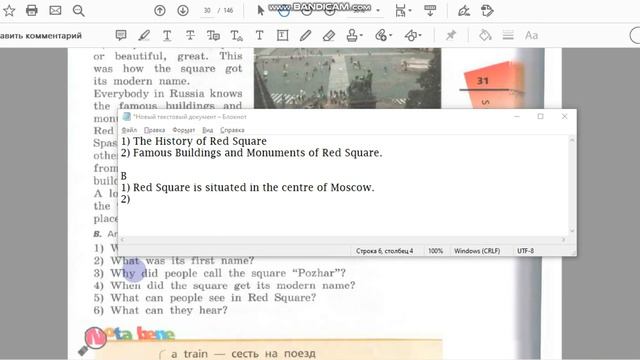Screen dimensions: 640x360
Task: Place cursor on the lone 'B' line in Notepad
Action: 124,176
